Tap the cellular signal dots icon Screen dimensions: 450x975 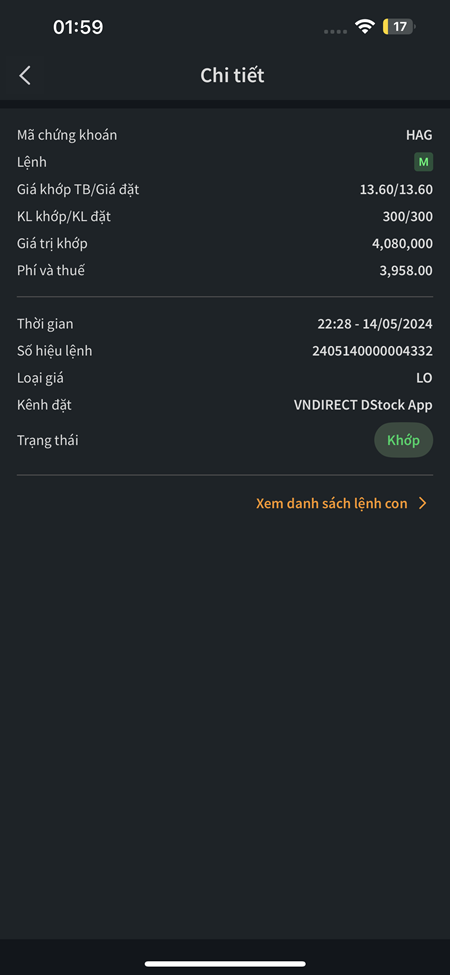click(x=336, y=28)
